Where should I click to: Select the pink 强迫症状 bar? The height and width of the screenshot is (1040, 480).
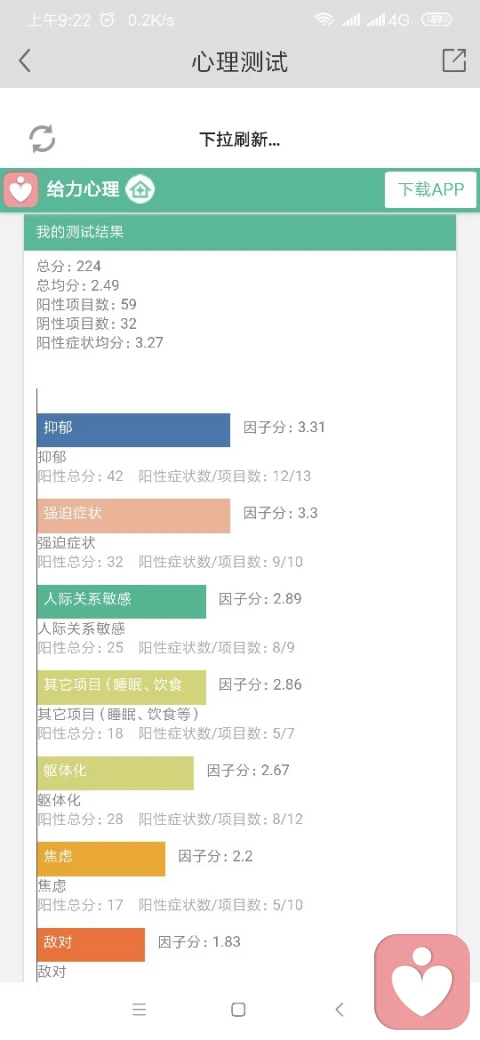(x=133, y=515)
